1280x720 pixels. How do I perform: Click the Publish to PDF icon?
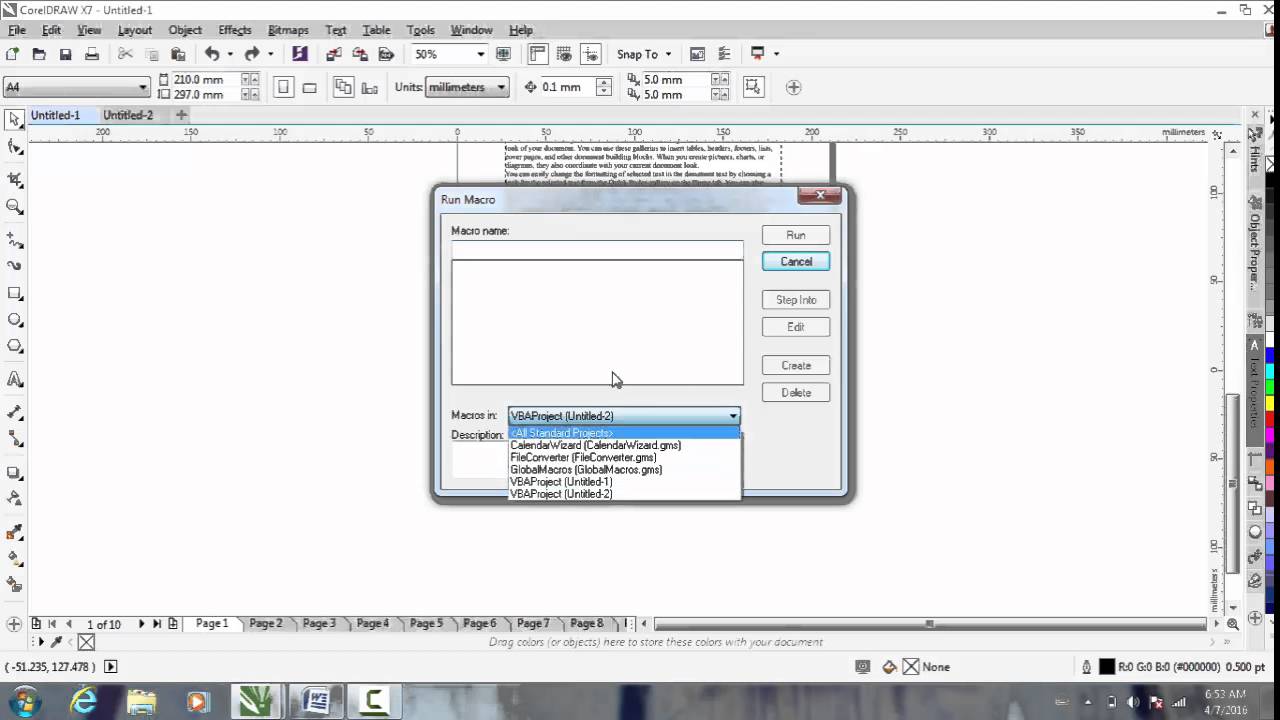click(x=386, y=54)
